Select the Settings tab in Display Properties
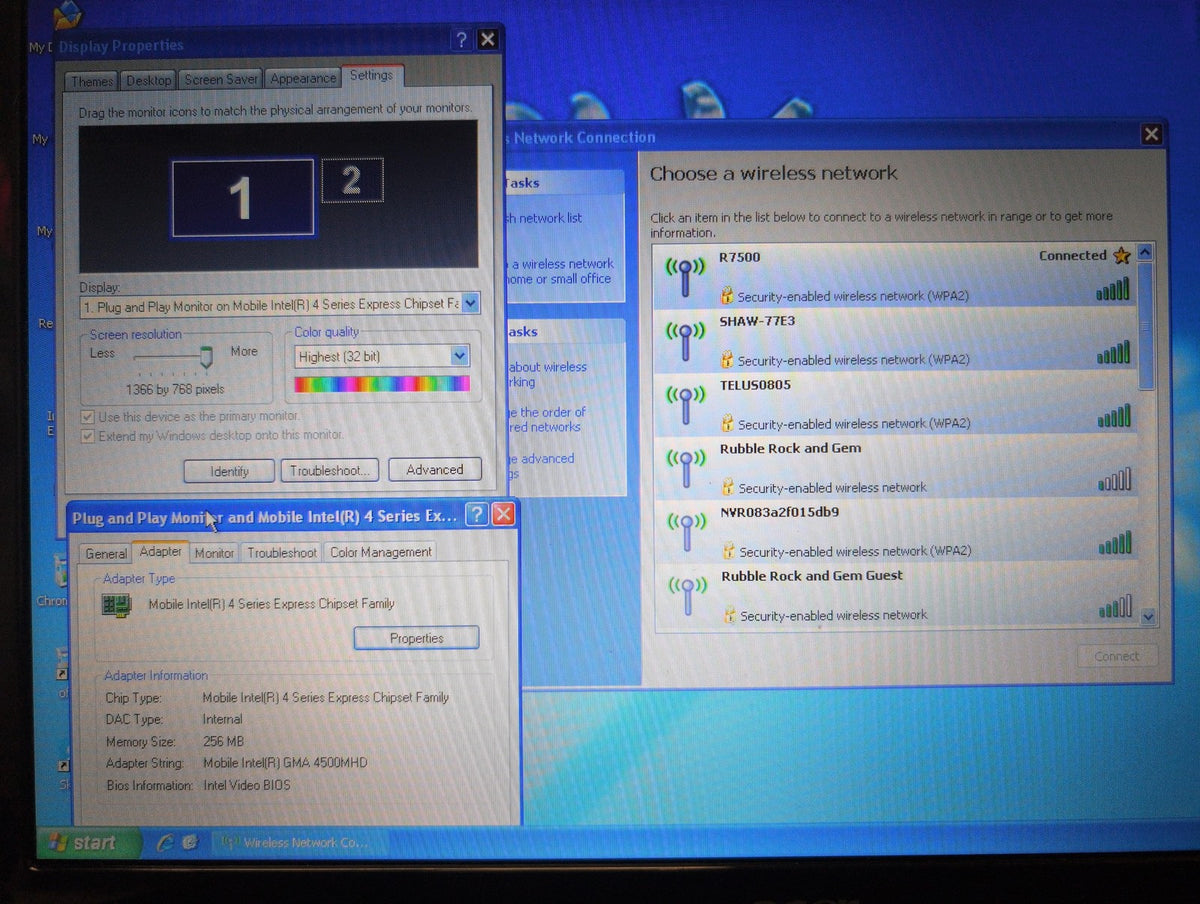Viewport: 1200px width, 904px height. pos(371,75)
